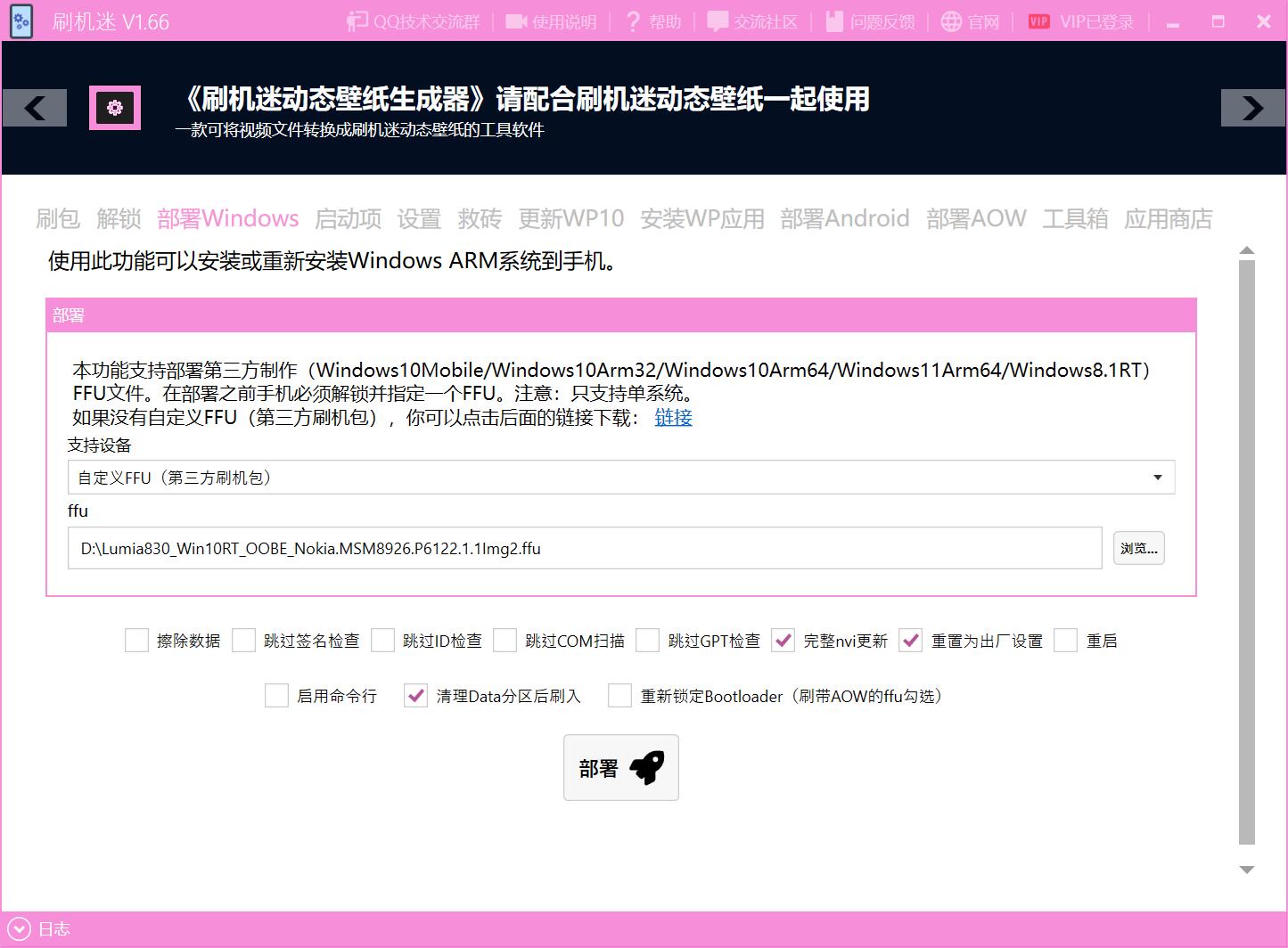Click the VIP已登录 account status
This screenshot has width=1288, height=948.
point(1080,21)
